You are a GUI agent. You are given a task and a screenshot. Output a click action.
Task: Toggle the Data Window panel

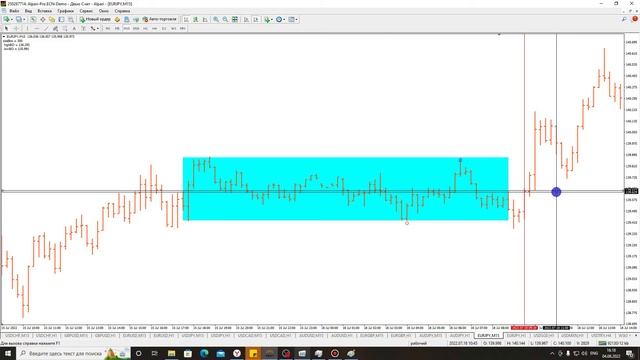click(x=42, y=19)
